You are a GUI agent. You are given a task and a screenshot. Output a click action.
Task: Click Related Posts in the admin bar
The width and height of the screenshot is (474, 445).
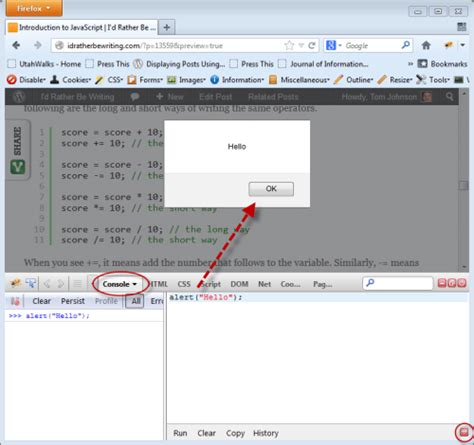click(273, 97)
